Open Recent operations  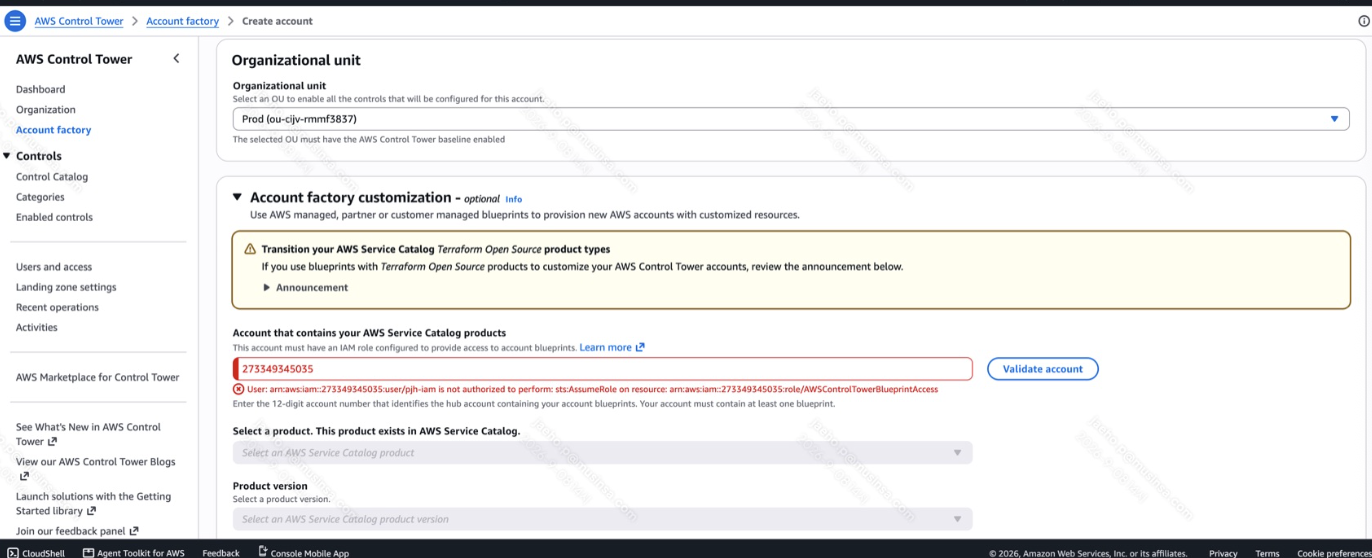pos(57,307)
